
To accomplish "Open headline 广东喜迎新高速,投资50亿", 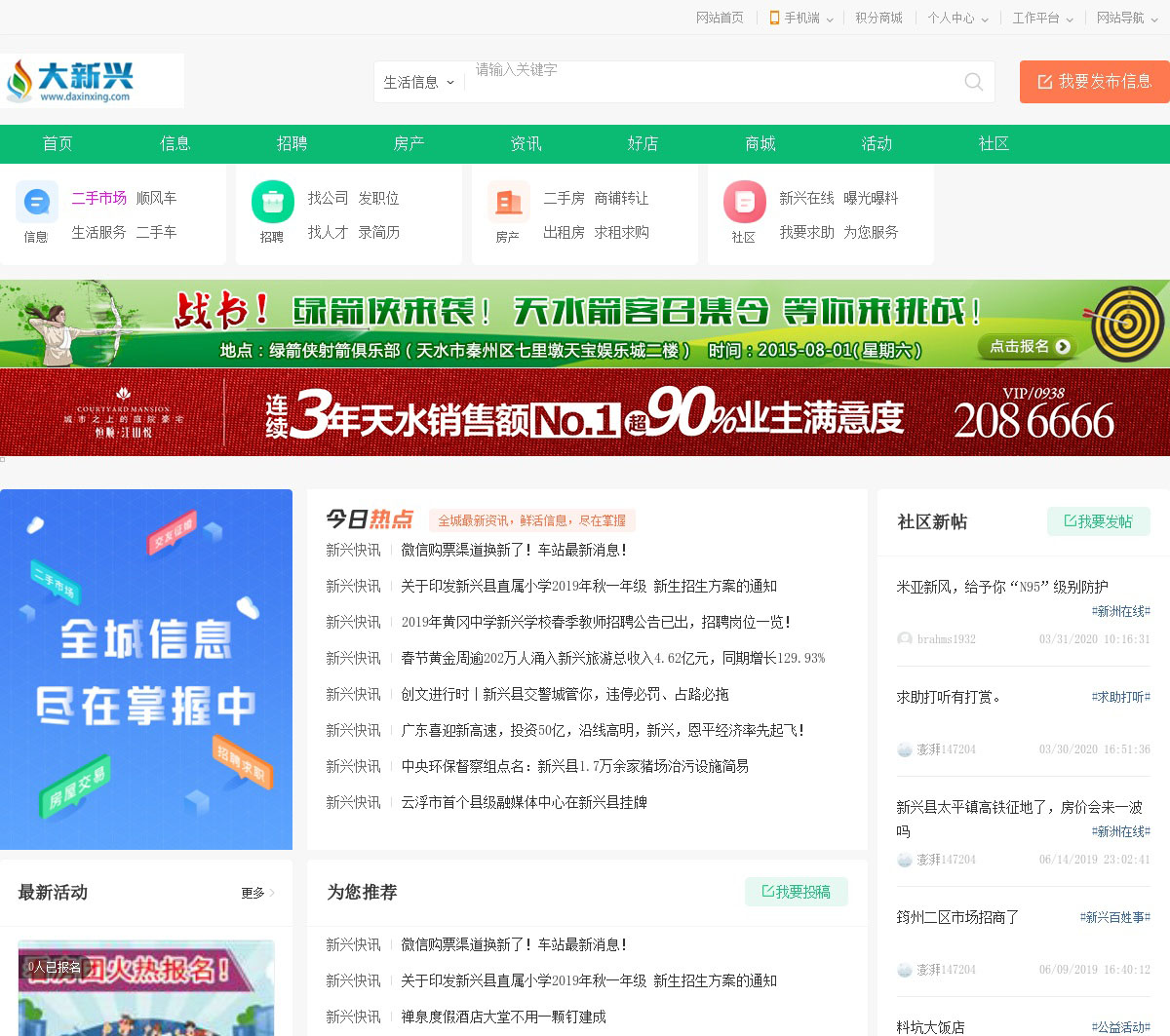I will click(603, 731).
